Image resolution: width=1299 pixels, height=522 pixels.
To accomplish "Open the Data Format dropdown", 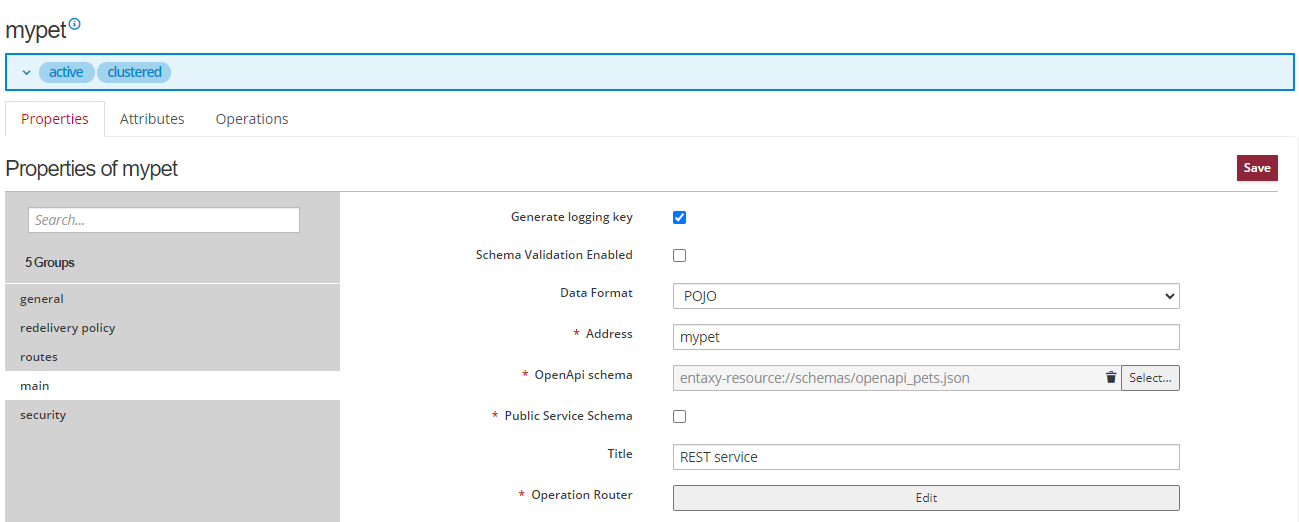I will point(925,296).
